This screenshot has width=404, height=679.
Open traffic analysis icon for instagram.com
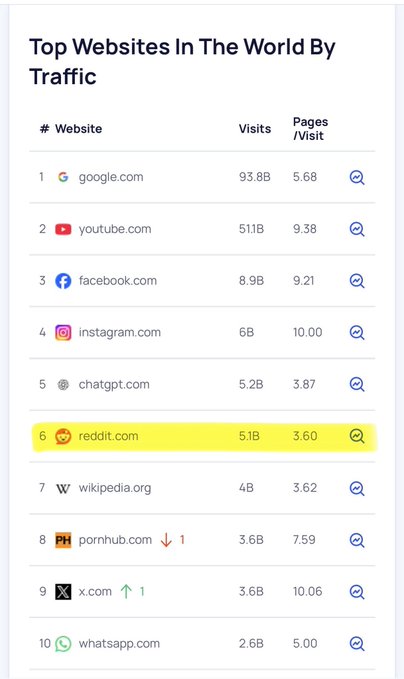[357, 333]
